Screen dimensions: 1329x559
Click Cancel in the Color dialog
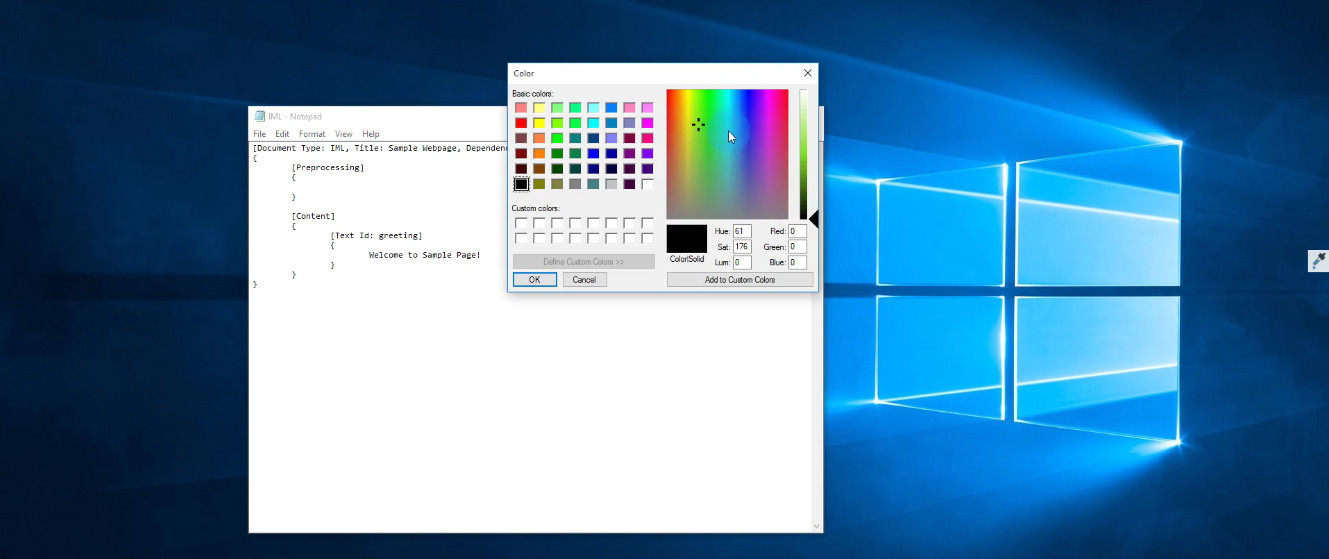pyautogui.click(x=585, y=280)
